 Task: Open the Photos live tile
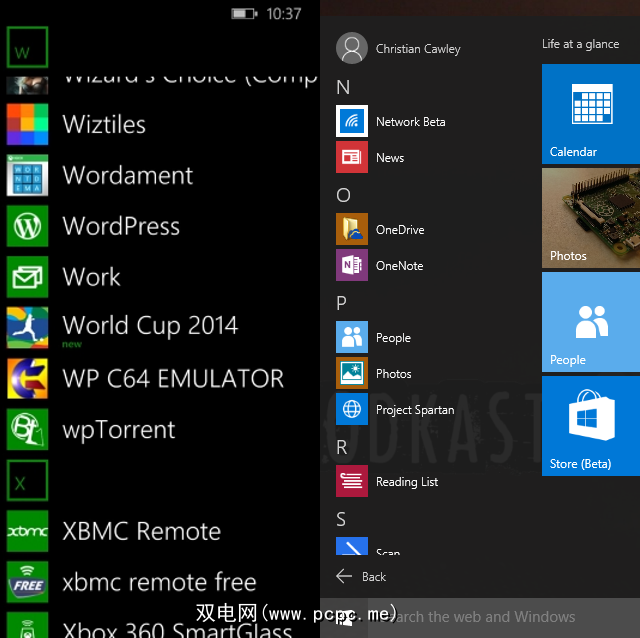point(591,218)
